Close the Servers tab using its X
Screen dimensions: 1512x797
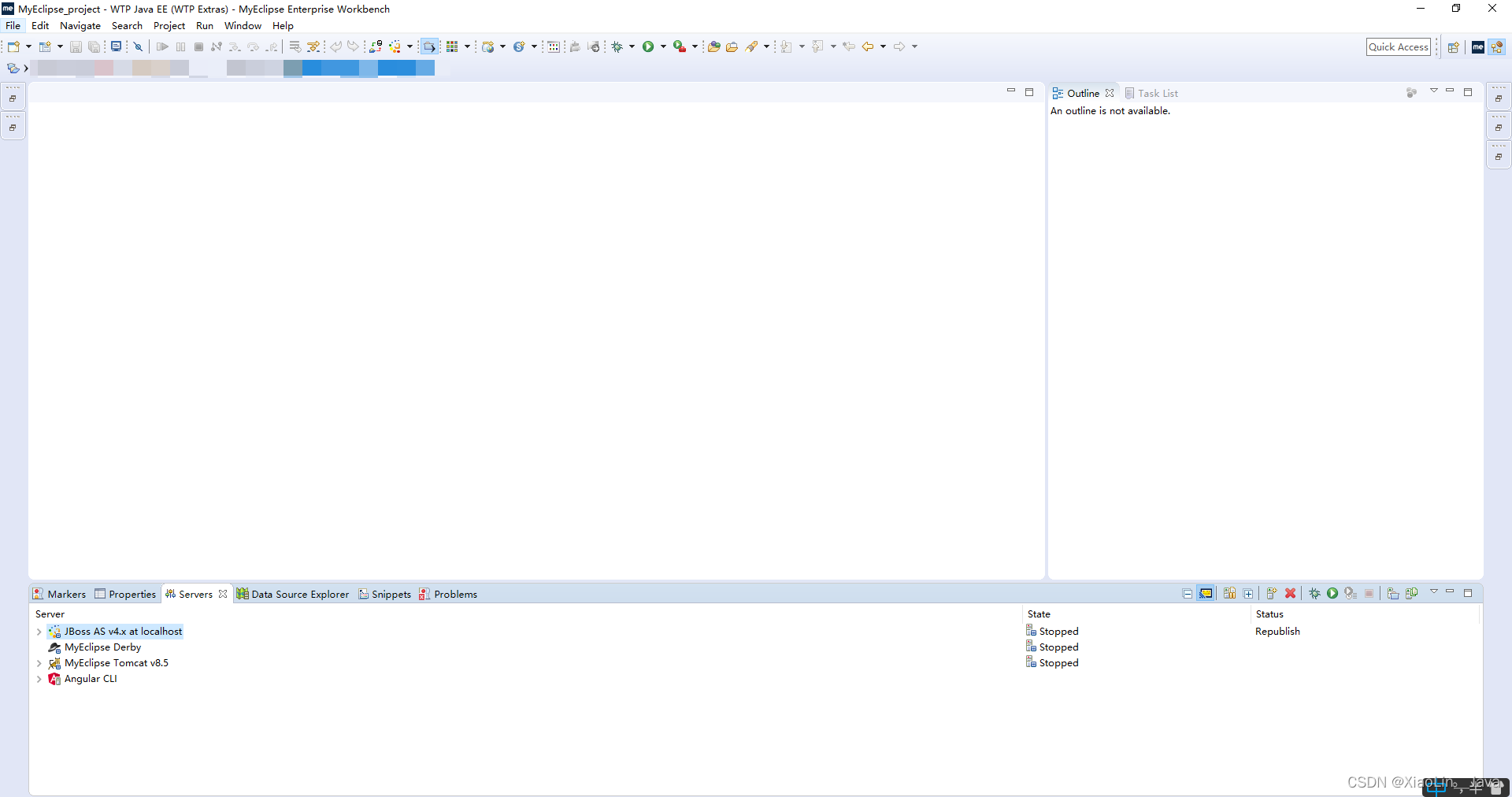(223, 594)
